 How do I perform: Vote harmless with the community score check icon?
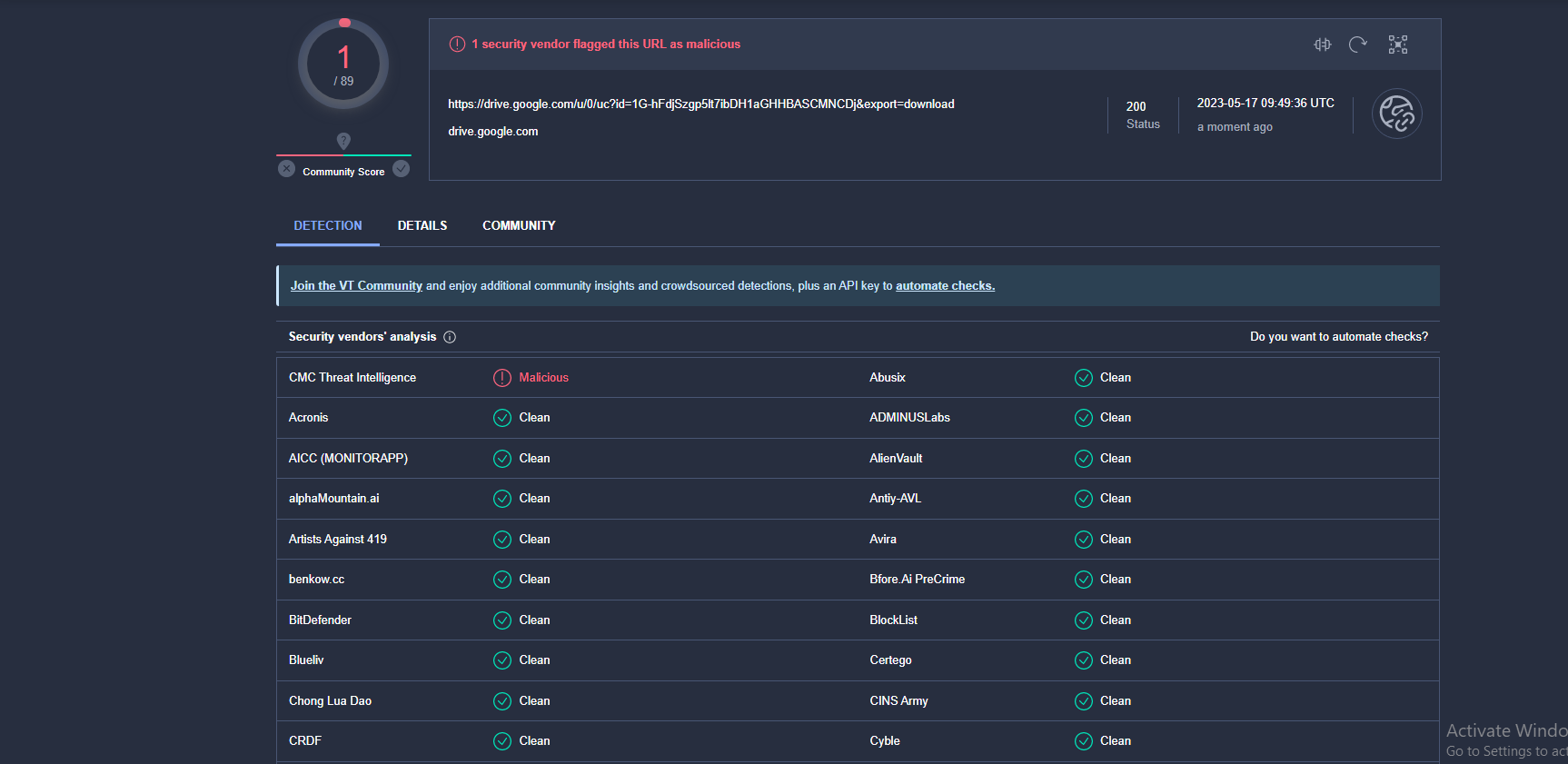pyautogui.click(x=402, y=169)
